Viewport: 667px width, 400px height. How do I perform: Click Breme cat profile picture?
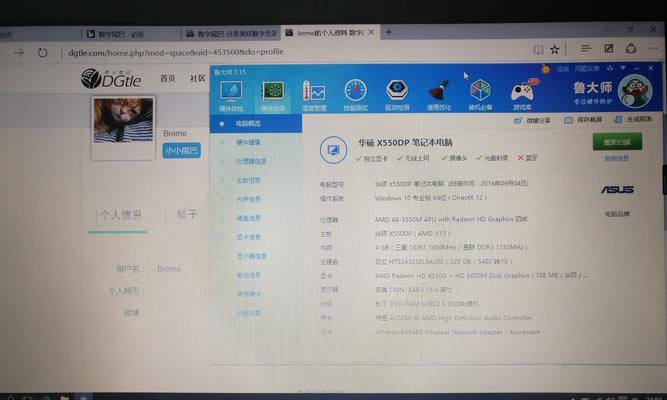tap(123, 120)
